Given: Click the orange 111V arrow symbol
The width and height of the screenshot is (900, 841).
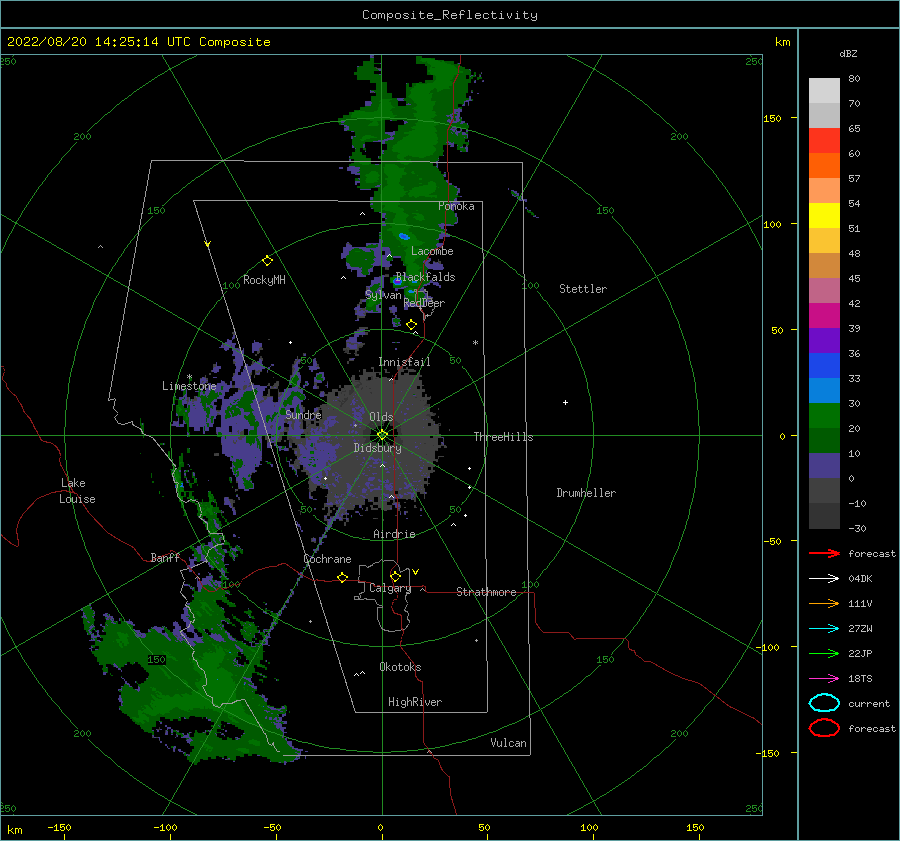Looking at the screenshot, I should pos(824,603).
